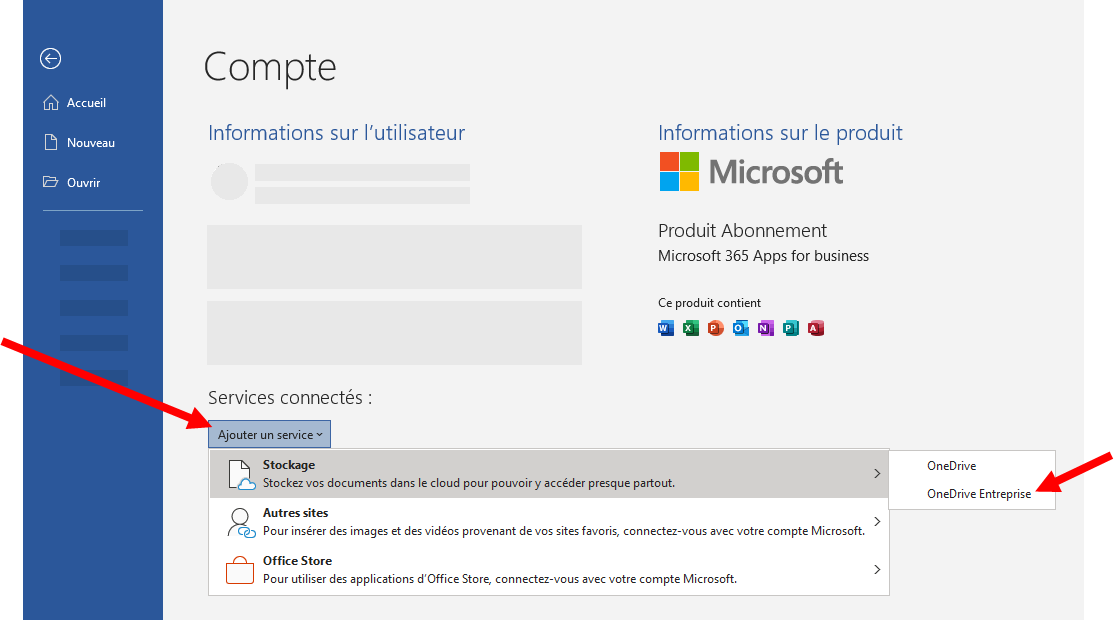Click the Nouveau document icon

coord(50,142)
